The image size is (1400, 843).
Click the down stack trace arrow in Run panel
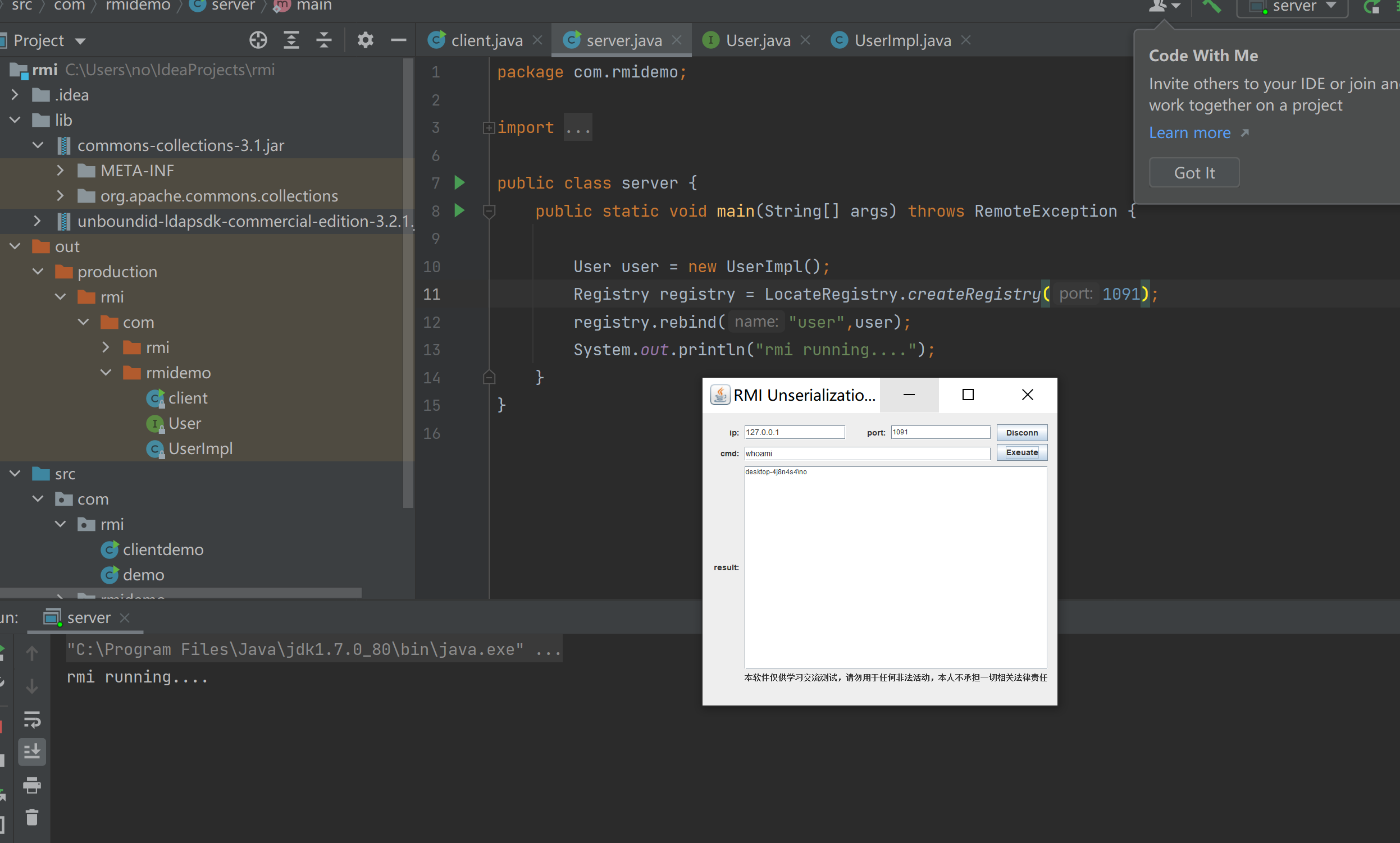coord(32,686)
